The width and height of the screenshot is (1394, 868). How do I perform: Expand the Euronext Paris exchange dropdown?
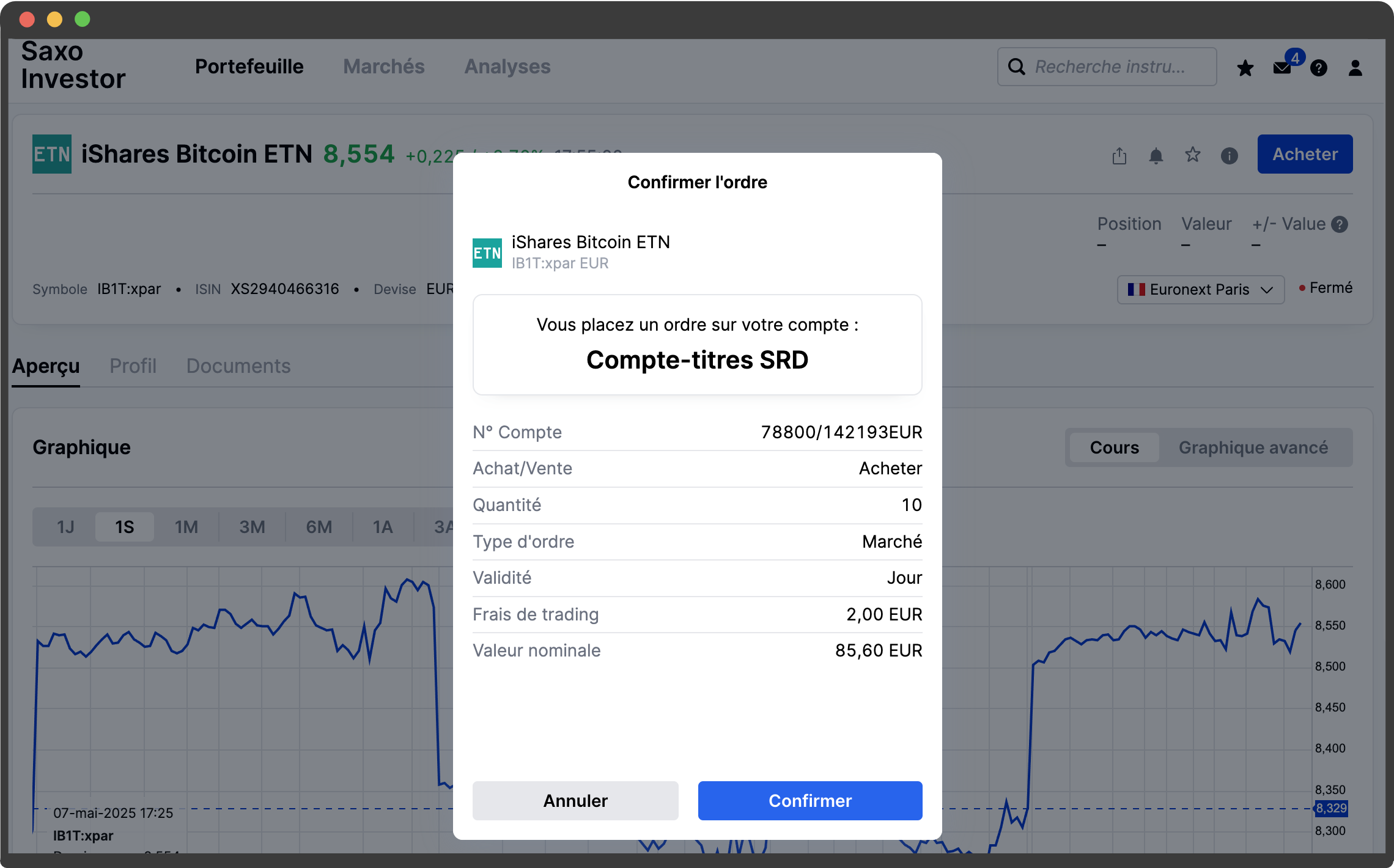1200,289
